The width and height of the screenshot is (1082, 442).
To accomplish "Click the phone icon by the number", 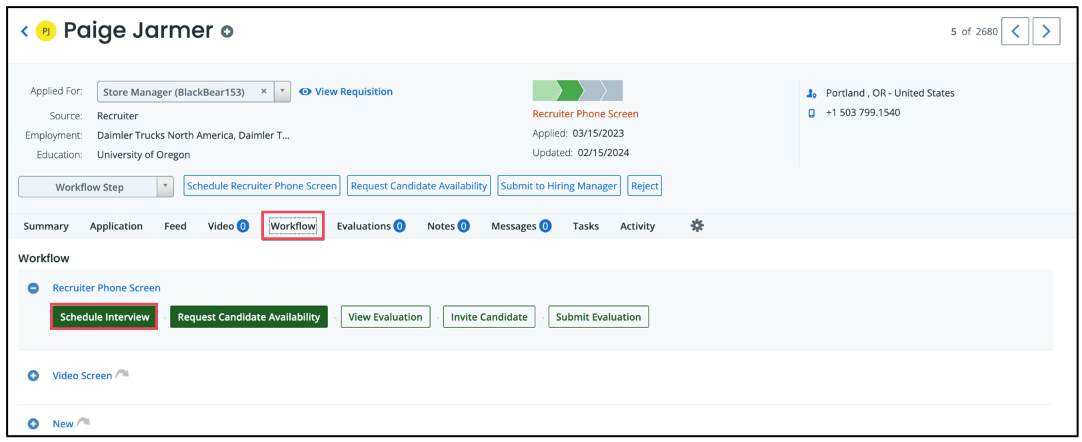I will (x=812, y=113).
